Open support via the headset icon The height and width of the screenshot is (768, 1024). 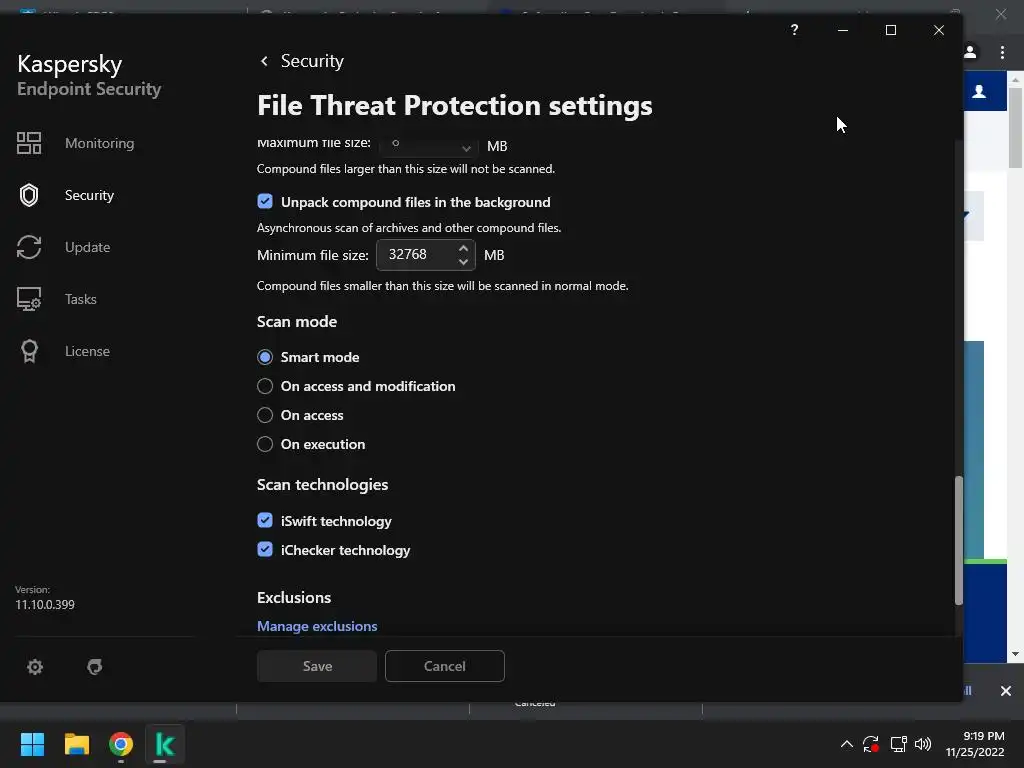(x=95, y=667)
